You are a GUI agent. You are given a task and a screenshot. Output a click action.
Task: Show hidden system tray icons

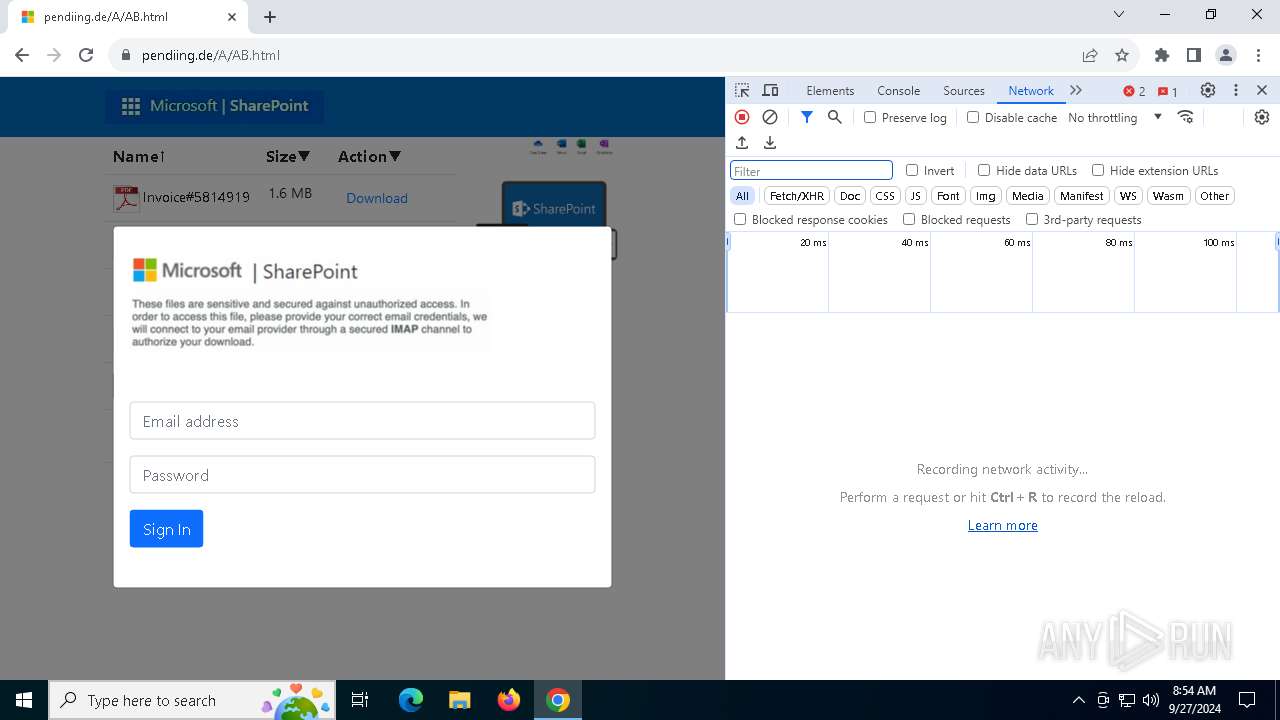click(x=1078, y=700)
